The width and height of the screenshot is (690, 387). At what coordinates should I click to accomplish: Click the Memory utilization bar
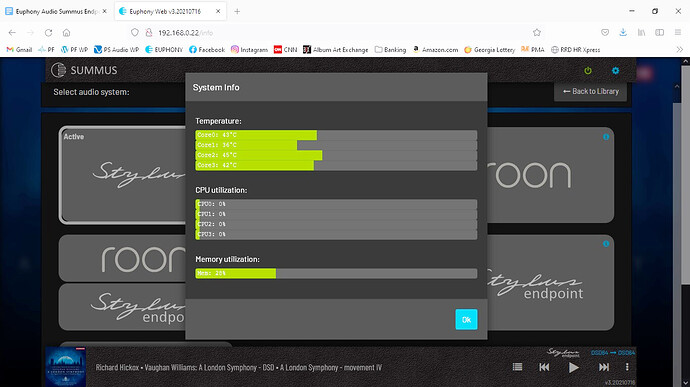pyautogui.click(x=336, y=273)
